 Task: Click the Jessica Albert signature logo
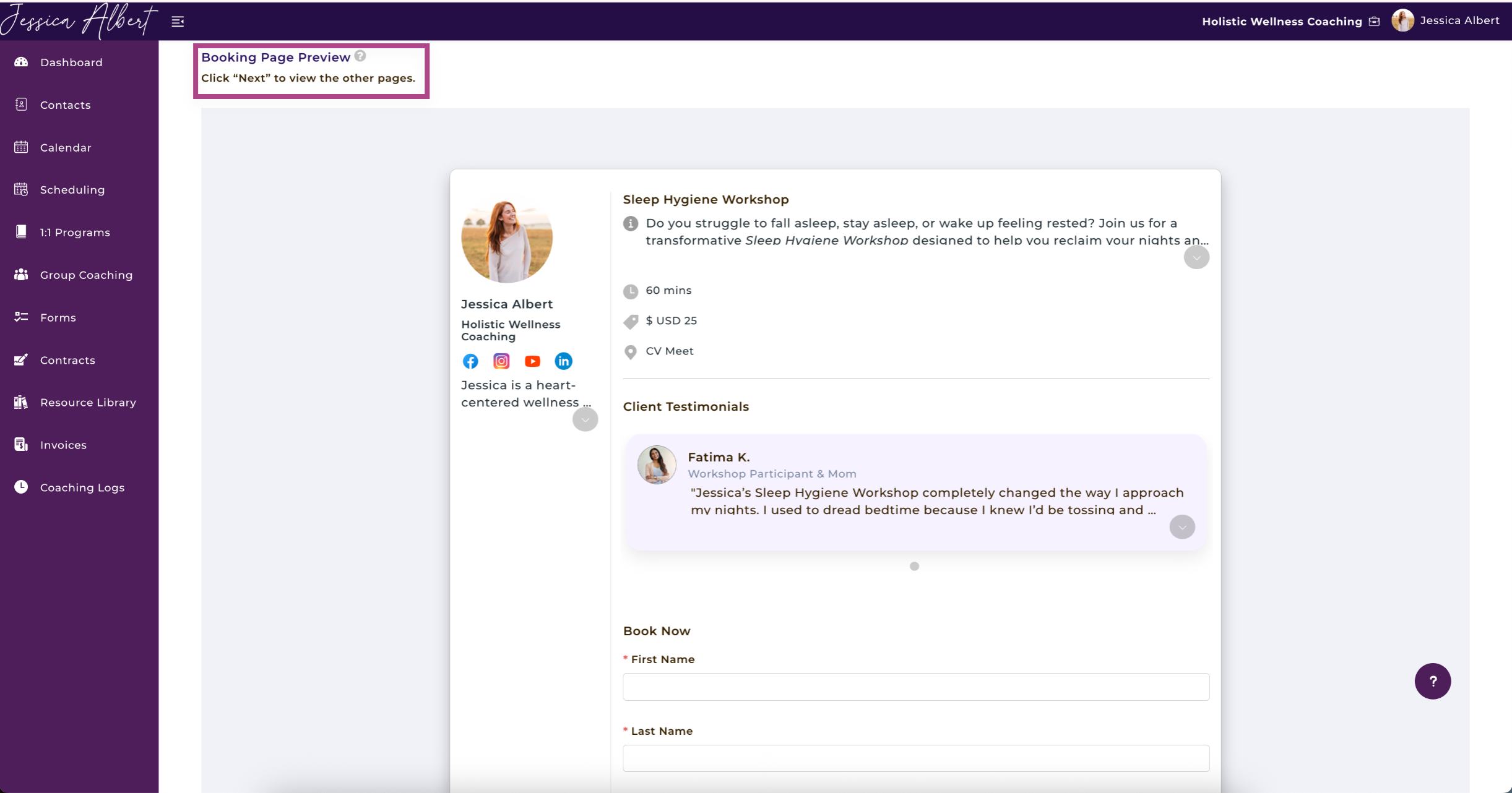[x=77, y=20]
